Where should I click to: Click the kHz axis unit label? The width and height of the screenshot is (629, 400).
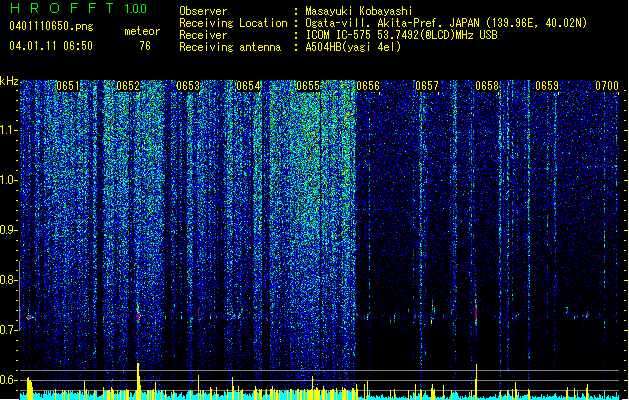pos(9,81)
